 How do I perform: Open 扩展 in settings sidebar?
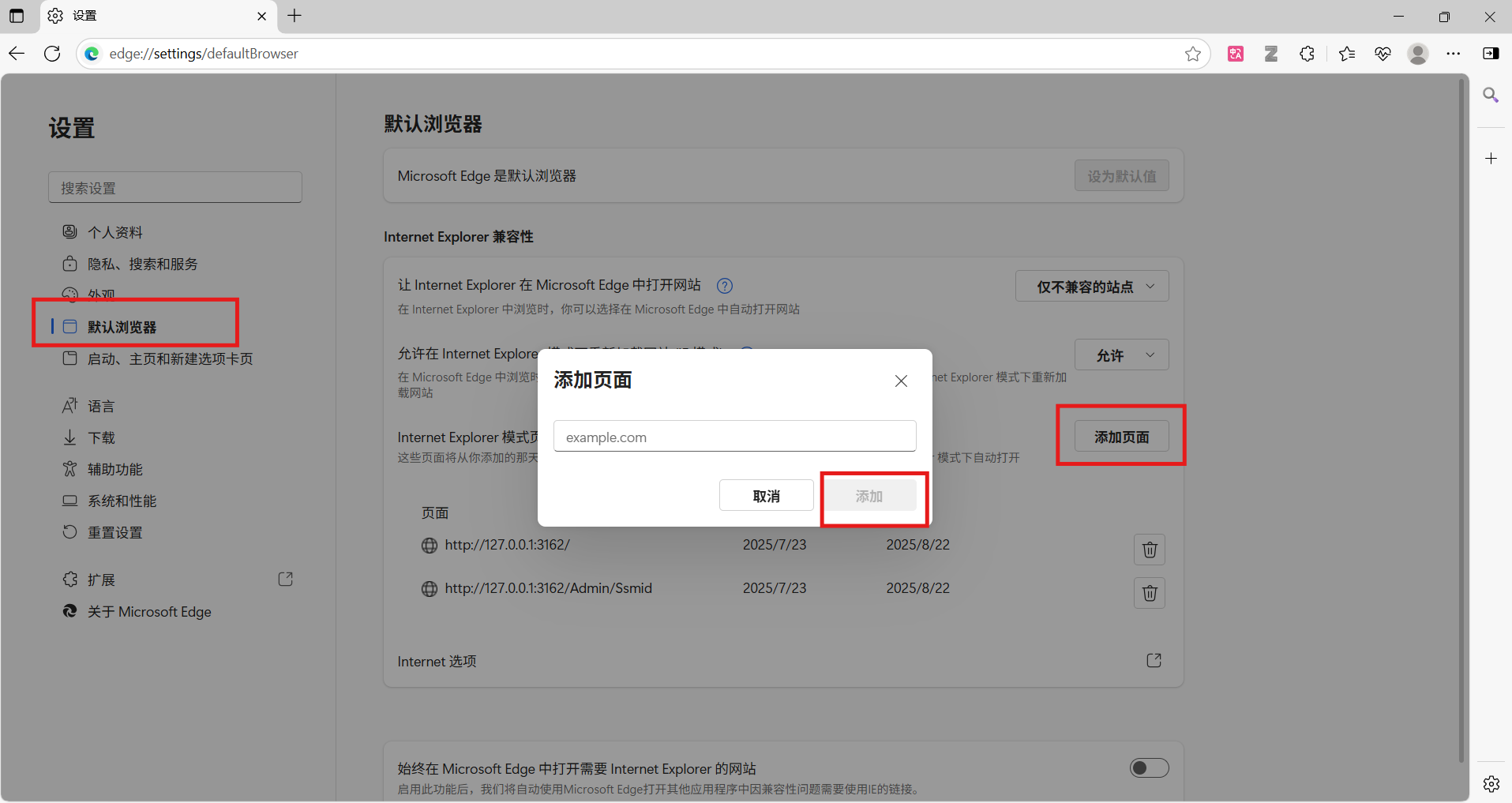(x=101, y=580)
